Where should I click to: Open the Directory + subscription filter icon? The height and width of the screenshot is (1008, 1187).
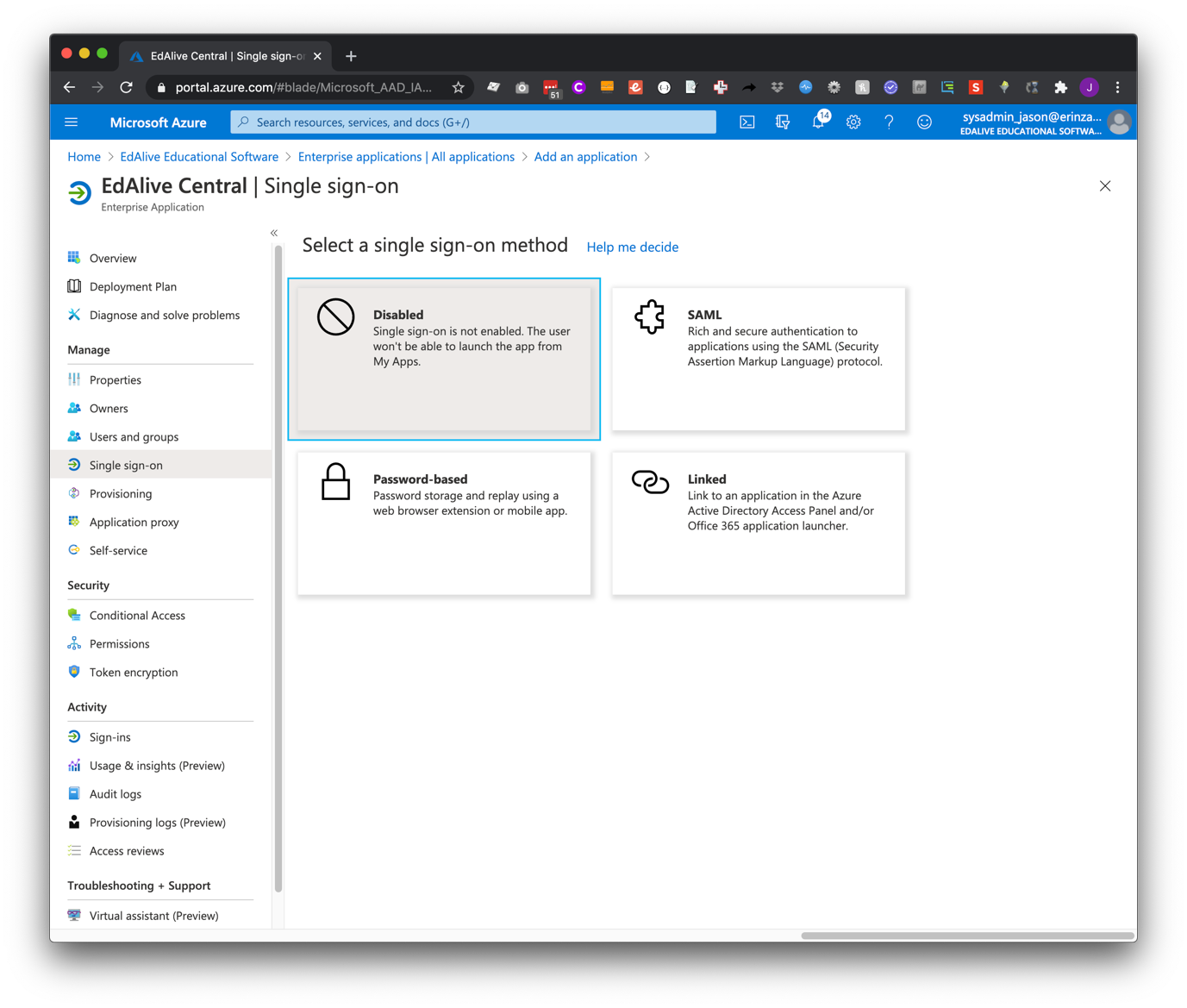point(783,122)
